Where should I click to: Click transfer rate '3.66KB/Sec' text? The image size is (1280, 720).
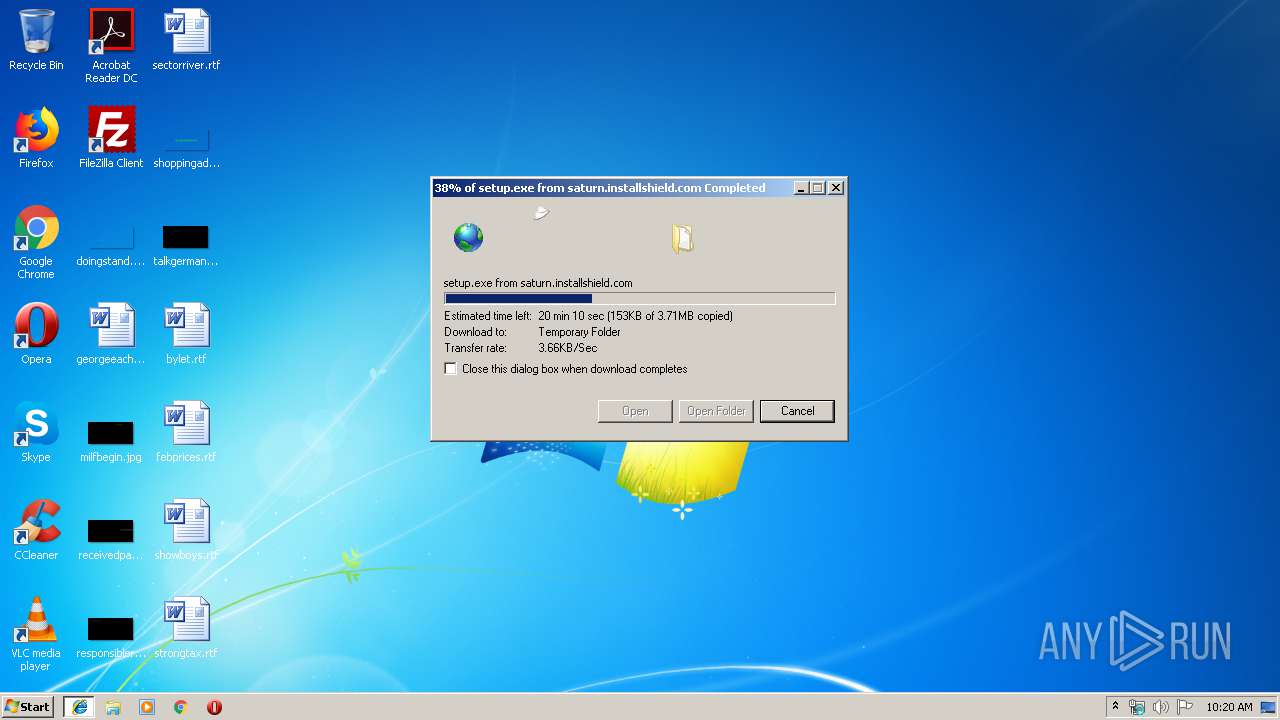567,348
